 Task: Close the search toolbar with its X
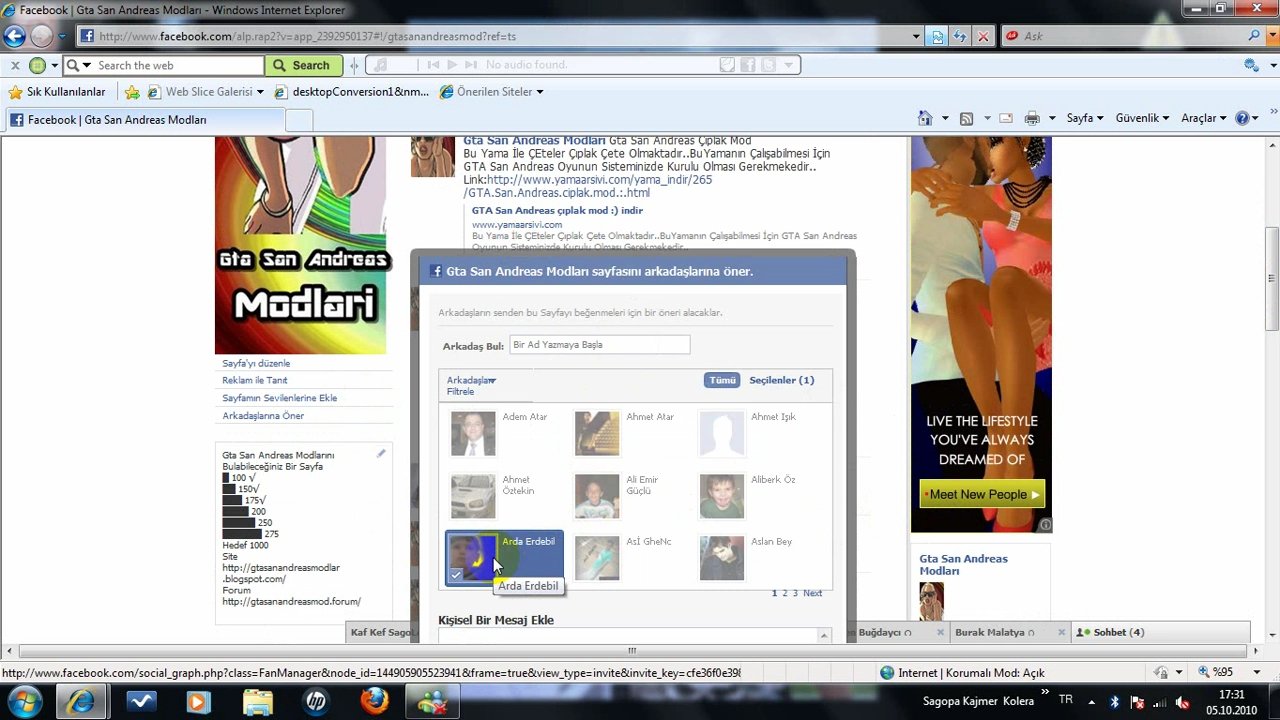point(14,65)
